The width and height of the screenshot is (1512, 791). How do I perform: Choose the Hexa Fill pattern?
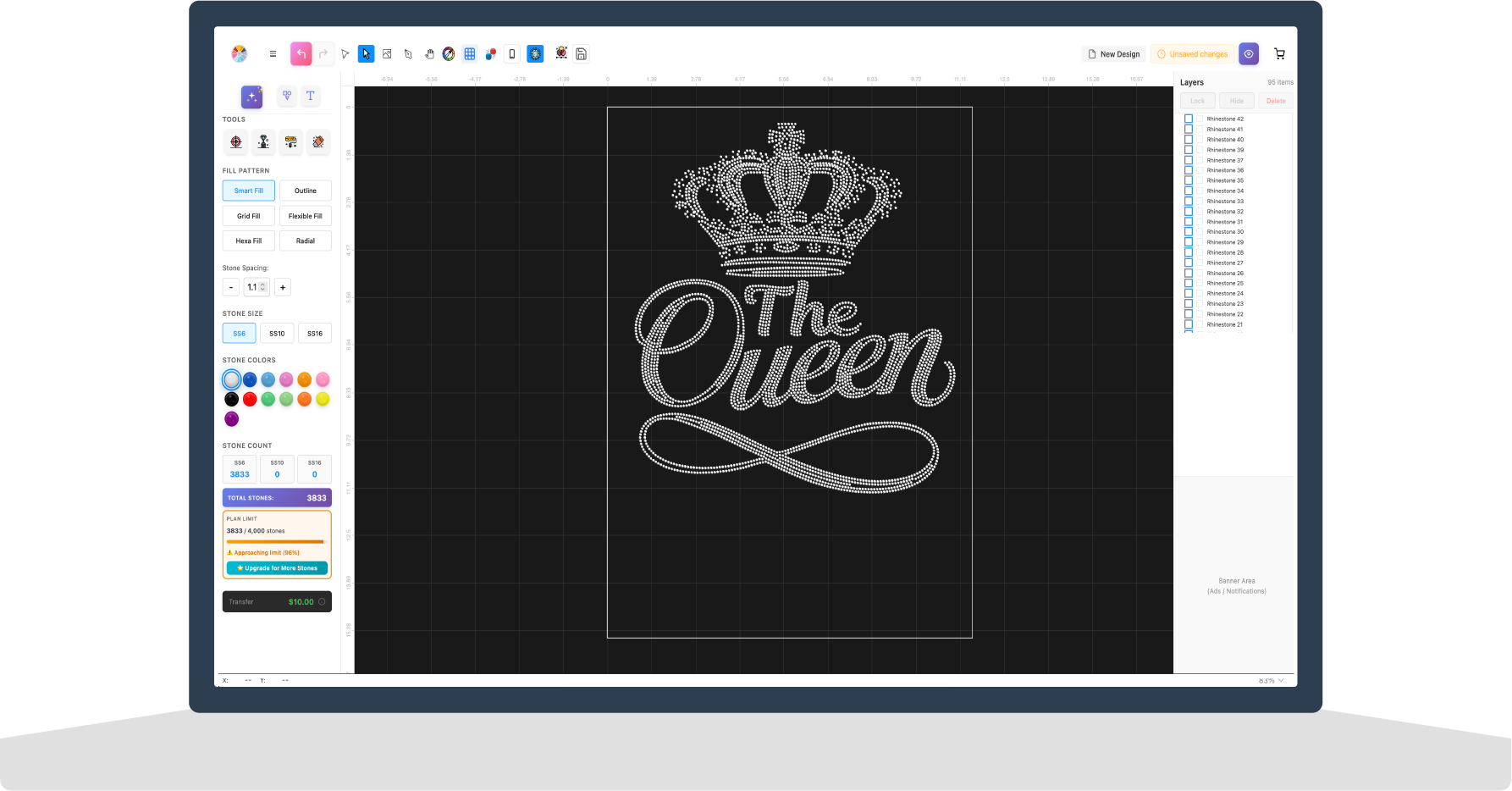pos(249,241)
